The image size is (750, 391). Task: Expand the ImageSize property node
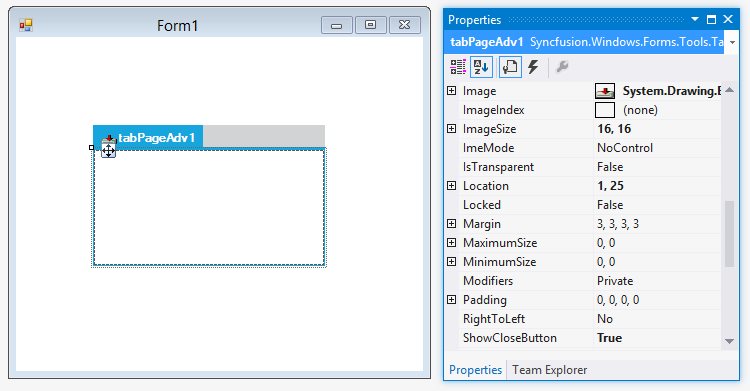[452, 128]
